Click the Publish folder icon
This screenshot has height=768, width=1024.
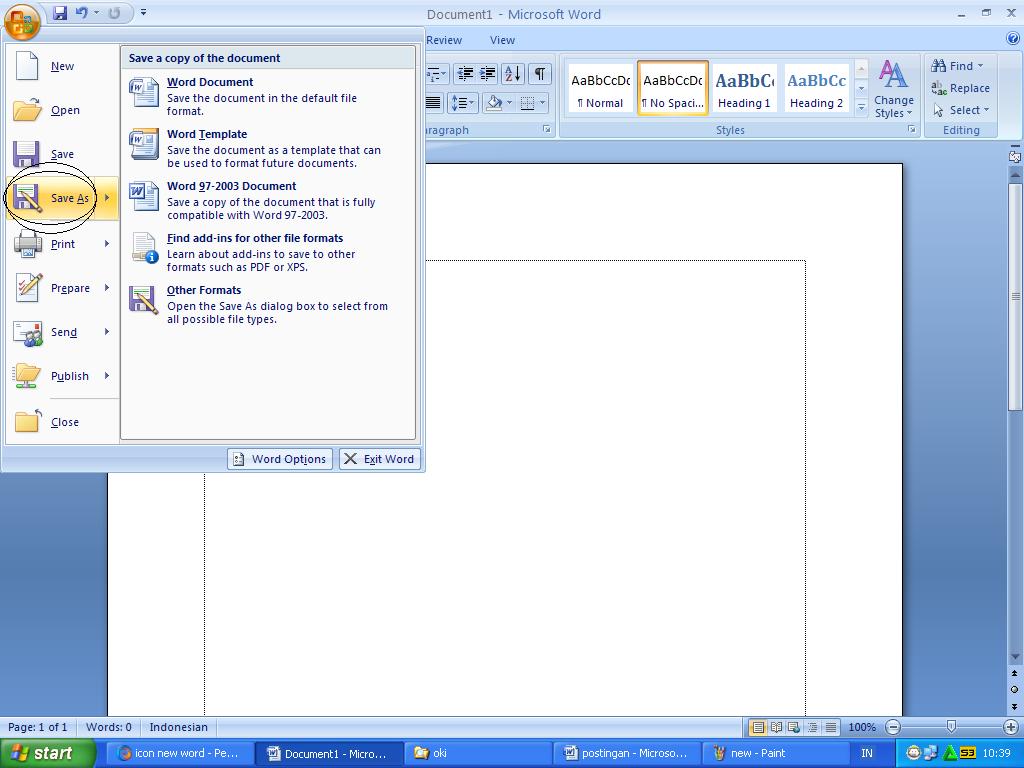point(28,376)
